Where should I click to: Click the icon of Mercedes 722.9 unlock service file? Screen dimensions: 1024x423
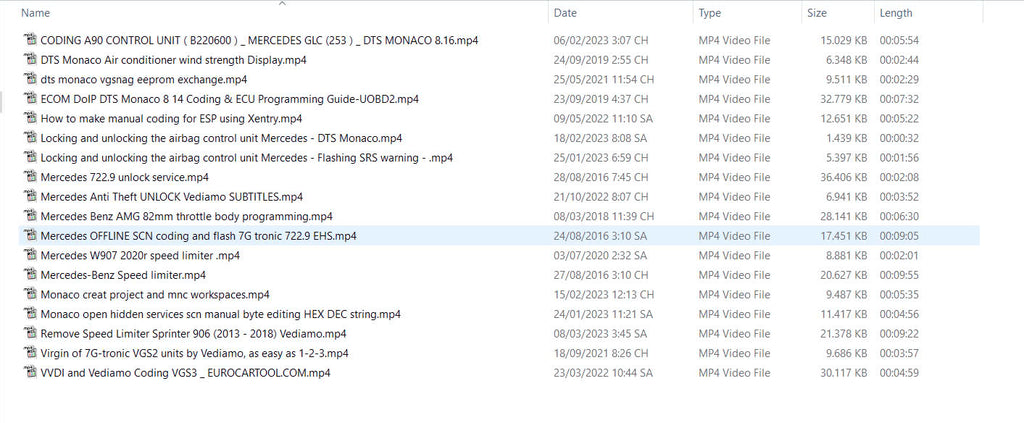29,176
